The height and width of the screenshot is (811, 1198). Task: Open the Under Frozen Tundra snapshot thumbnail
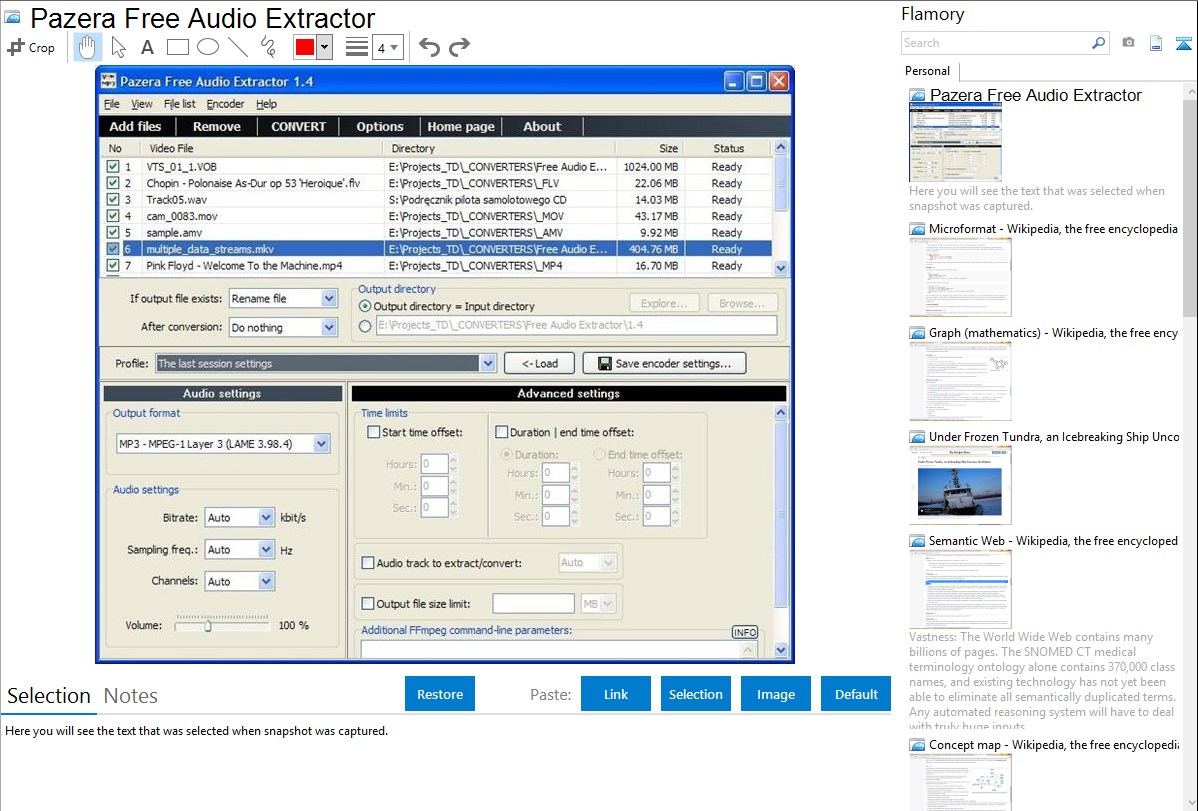click(960, 485)
